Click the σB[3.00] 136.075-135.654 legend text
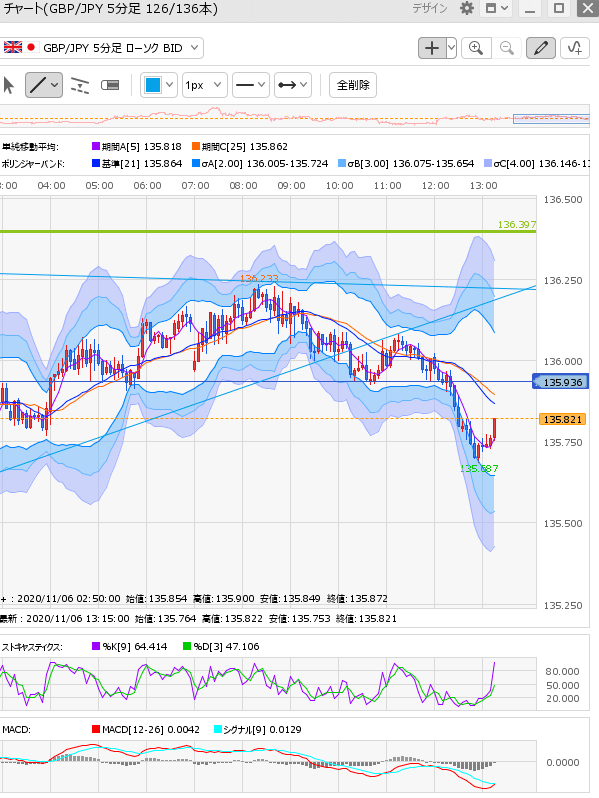Screen dimensions: 599x798 (411, 164)
